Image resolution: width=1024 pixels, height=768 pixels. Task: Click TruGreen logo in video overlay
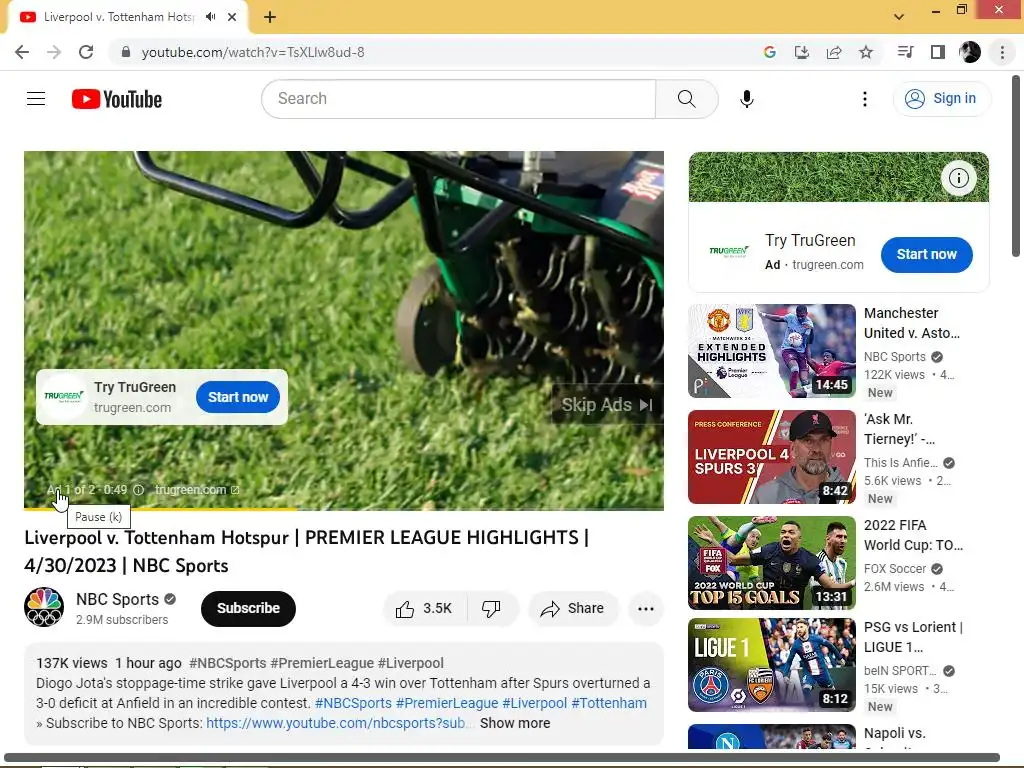pos(63,396)
